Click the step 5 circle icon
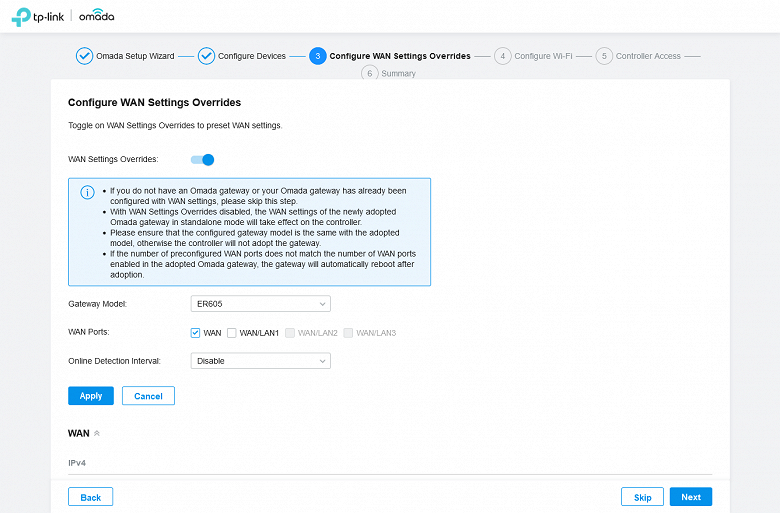This screenshot has height=513, width=780. tap(604, 56)
